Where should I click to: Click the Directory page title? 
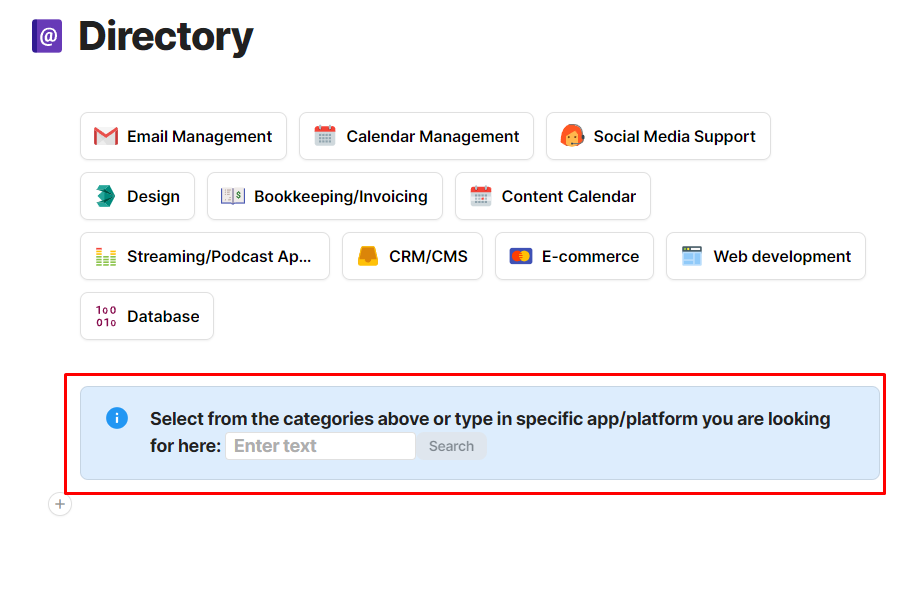point(166,37)
